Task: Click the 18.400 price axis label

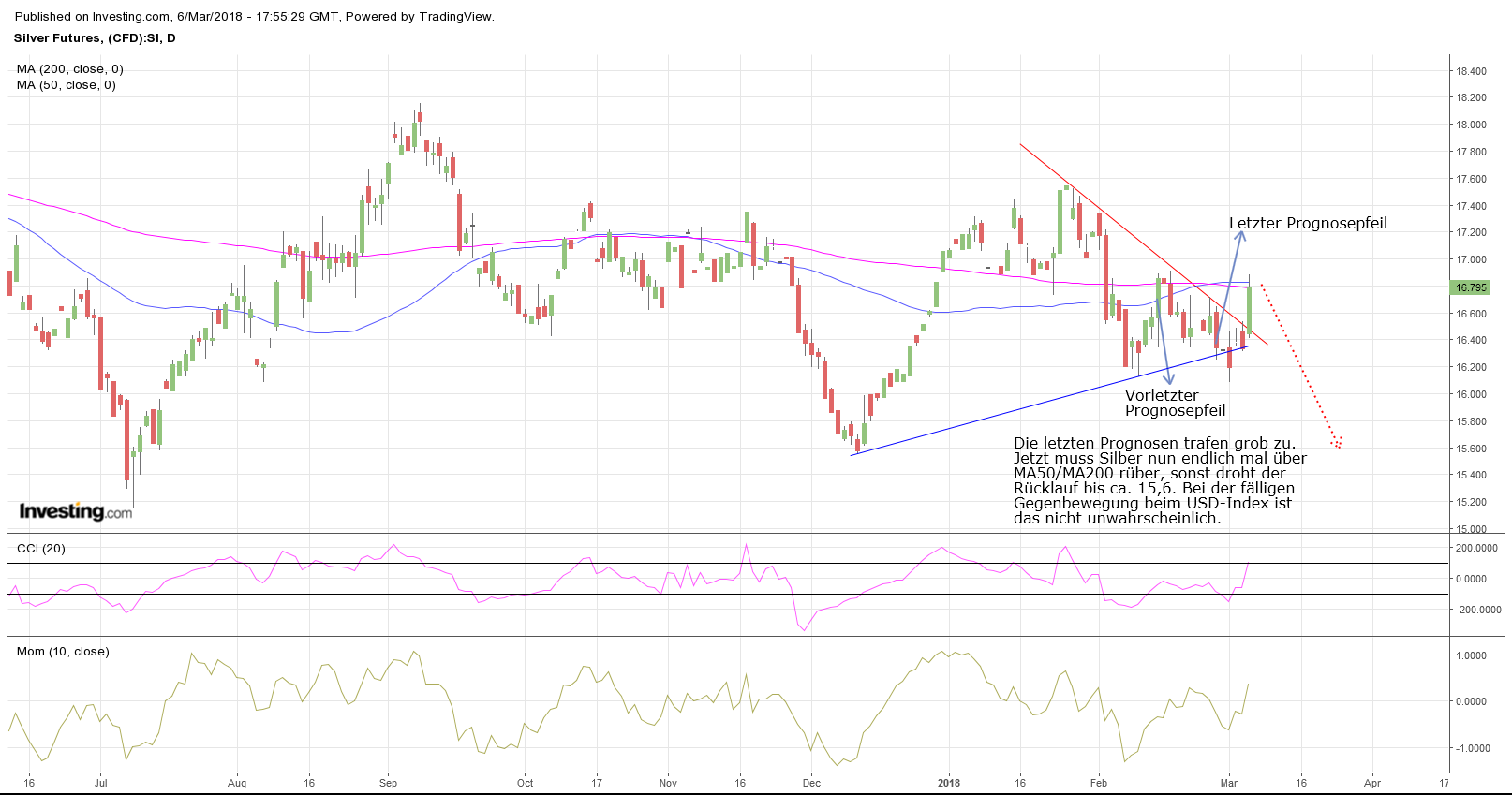Action: coord(1471,71)
